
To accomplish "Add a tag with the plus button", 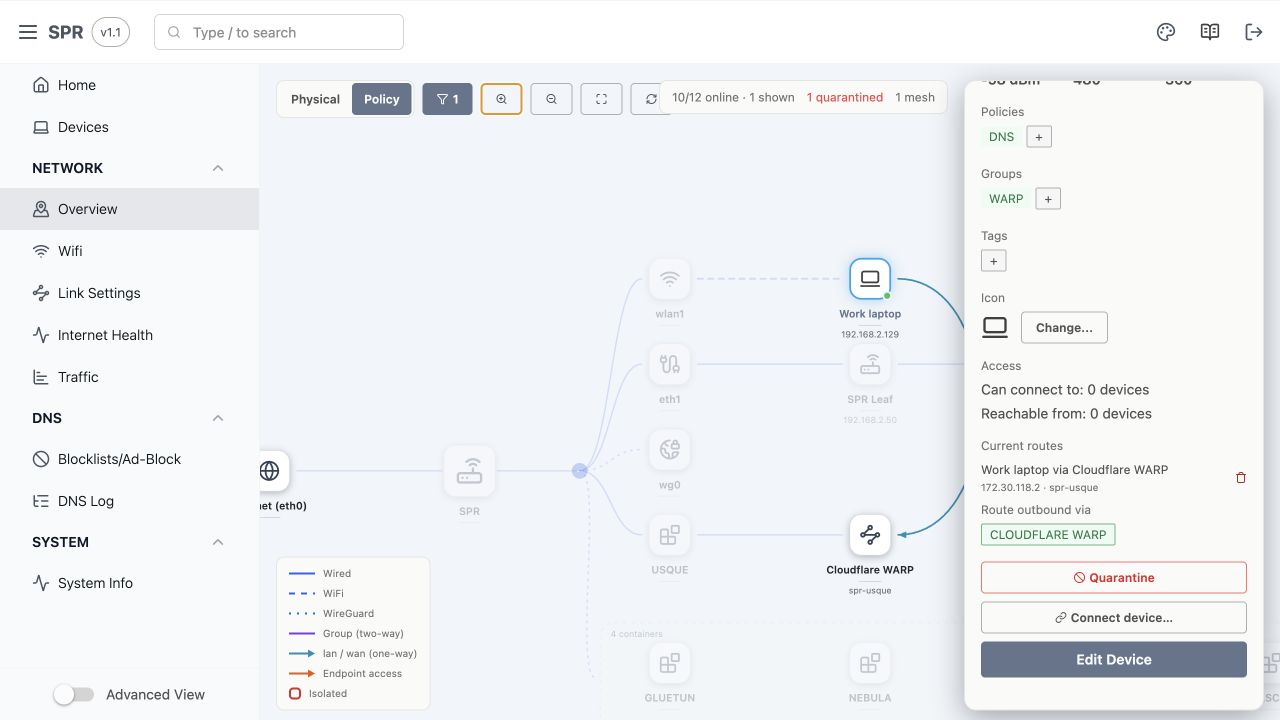I will 994,261.
